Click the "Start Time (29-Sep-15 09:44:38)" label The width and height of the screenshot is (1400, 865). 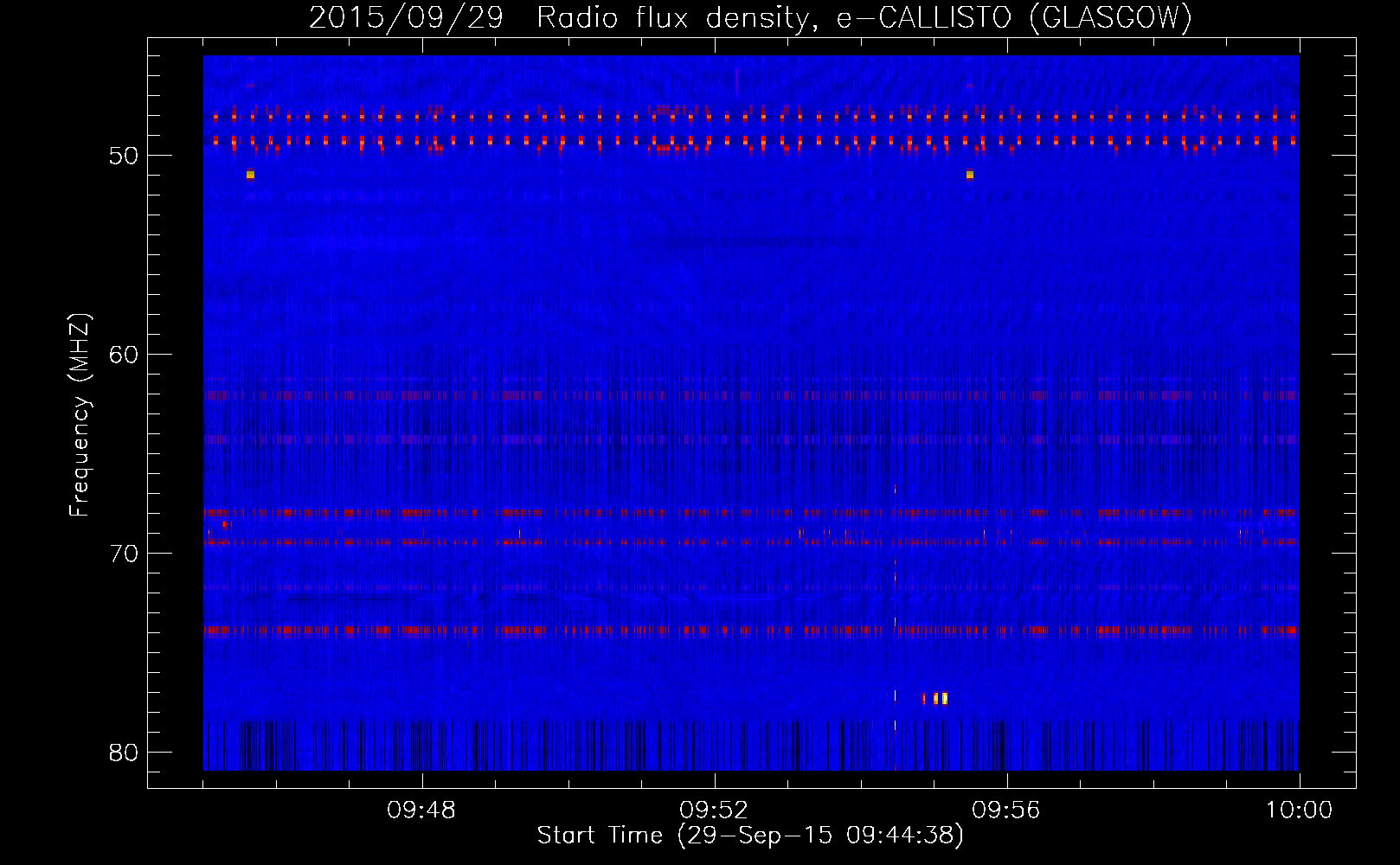tap(750, 836)
